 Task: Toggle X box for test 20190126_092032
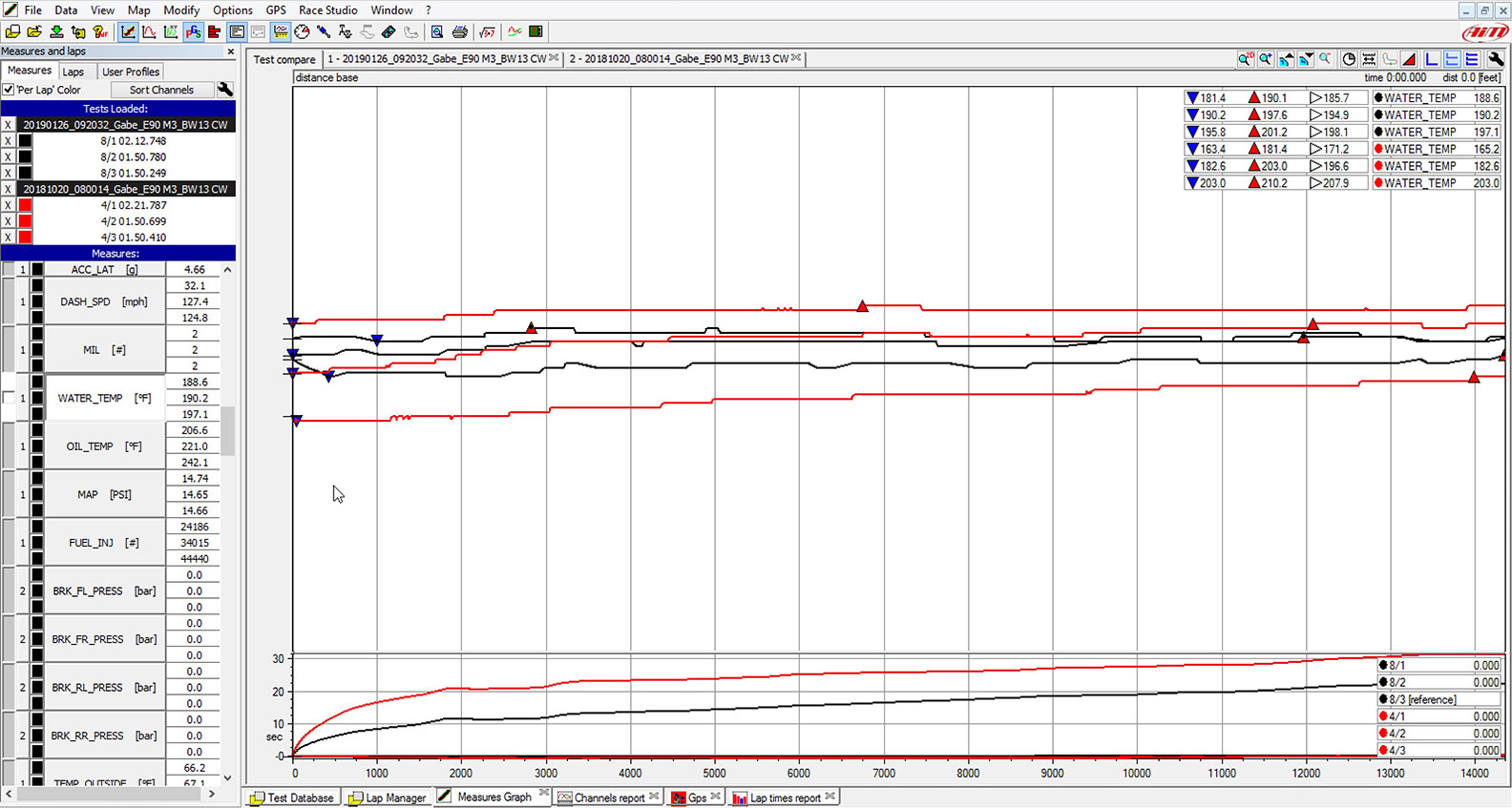8,125
